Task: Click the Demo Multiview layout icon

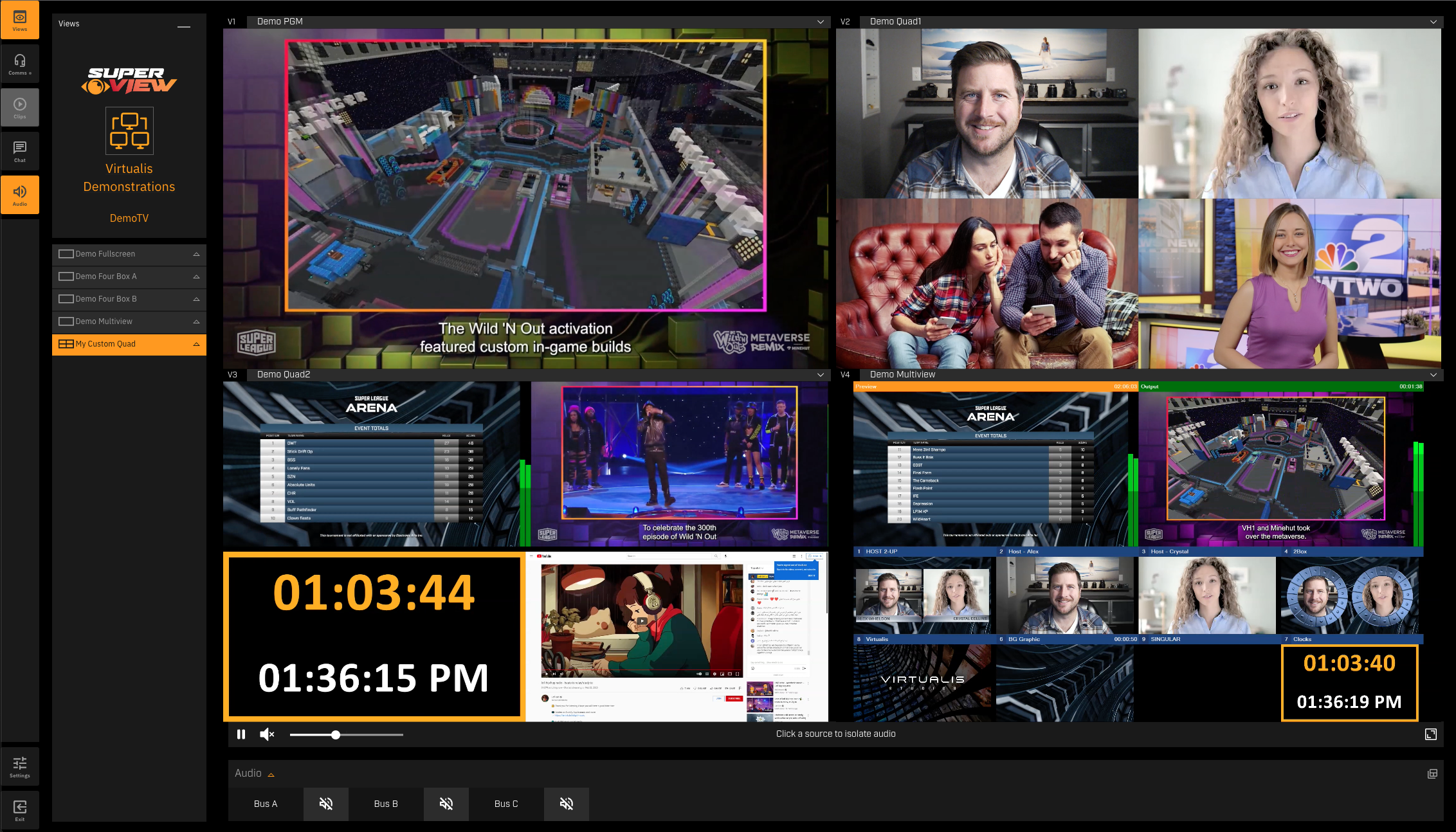Action: (66, 321)
